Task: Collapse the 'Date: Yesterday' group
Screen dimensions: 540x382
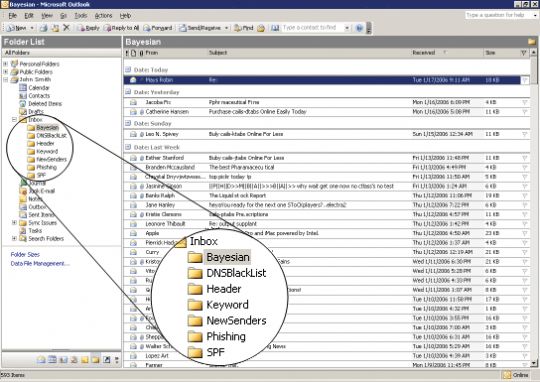Action: click(x=128, y=92)
